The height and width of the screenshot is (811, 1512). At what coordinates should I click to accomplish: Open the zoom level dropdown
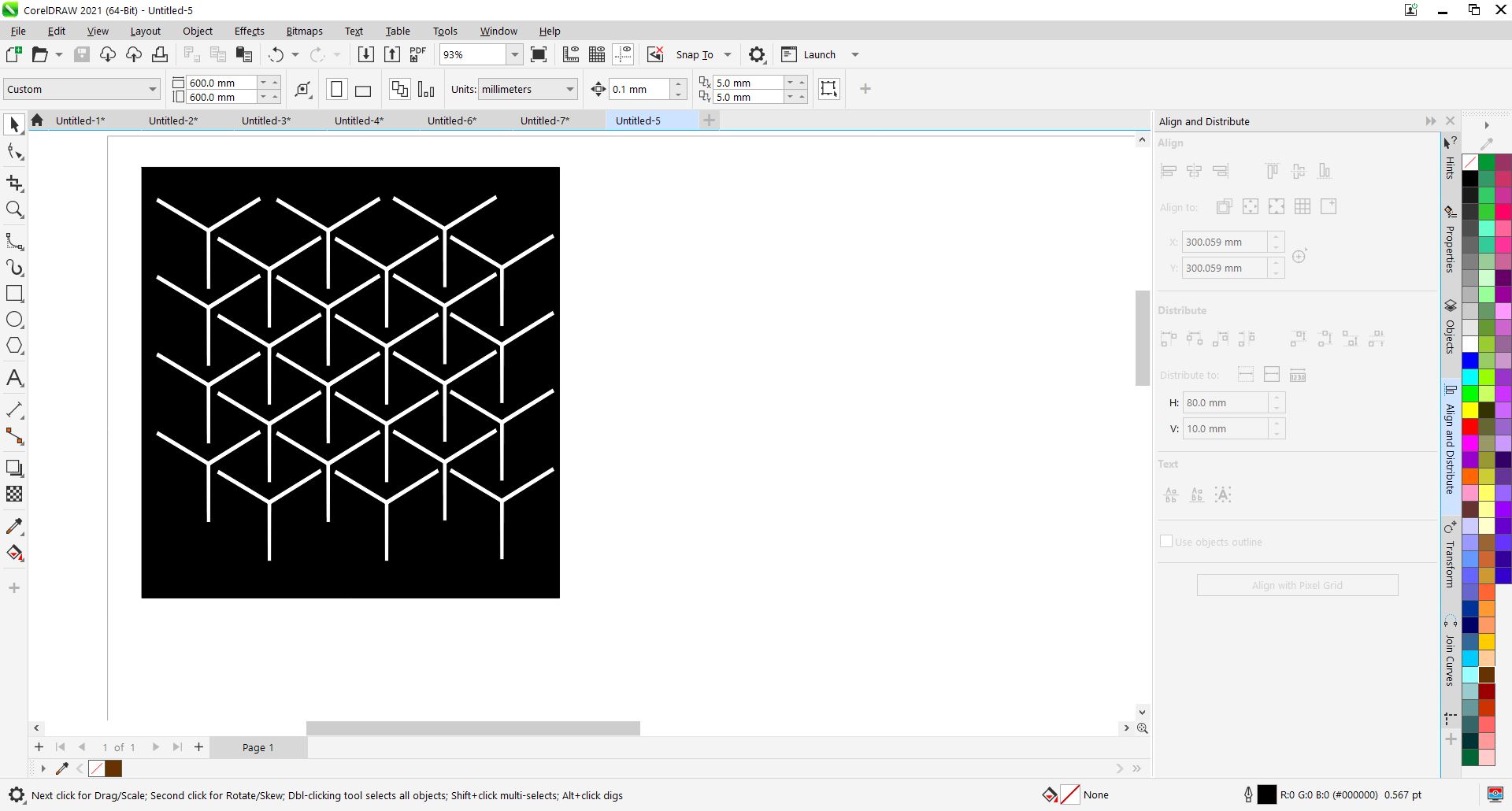click(514, 54)
